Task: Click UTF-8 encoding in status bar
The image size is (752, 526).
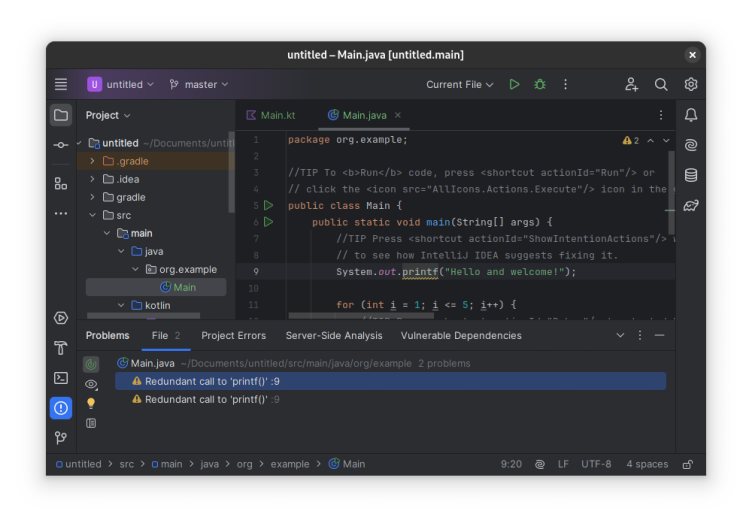Action: pyautogui.click(x=596, y=464)
